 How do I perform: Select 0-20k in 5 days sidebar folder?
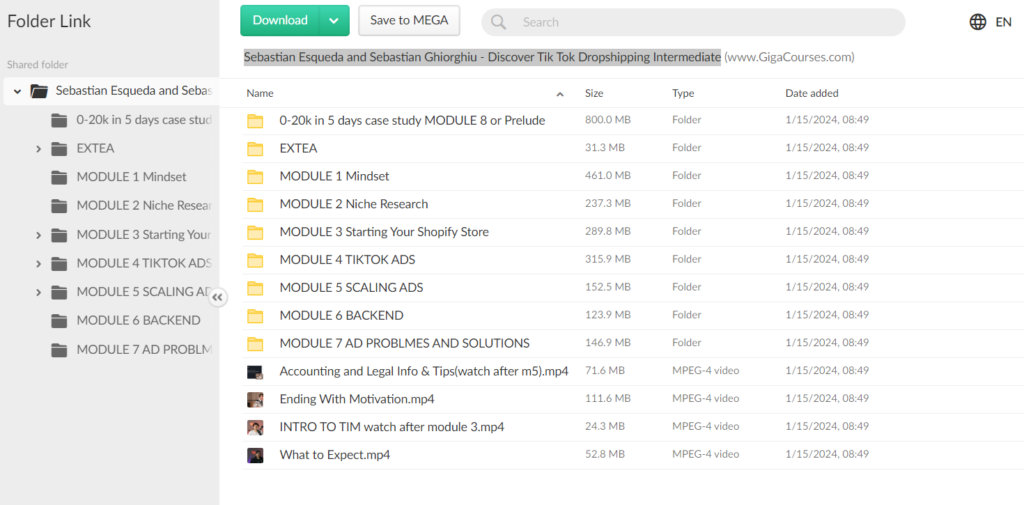click(144, 120)
